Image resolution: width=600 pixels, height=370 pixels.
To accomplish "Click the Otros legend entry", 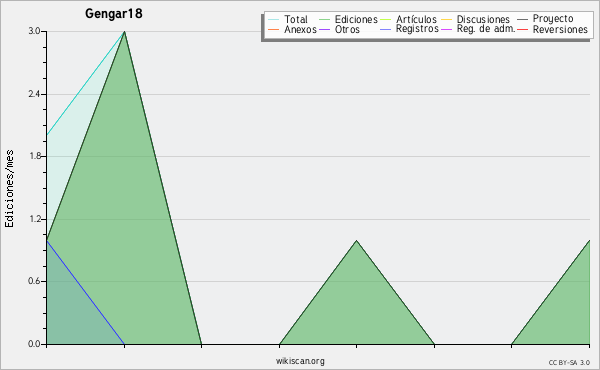I will 339,29.
